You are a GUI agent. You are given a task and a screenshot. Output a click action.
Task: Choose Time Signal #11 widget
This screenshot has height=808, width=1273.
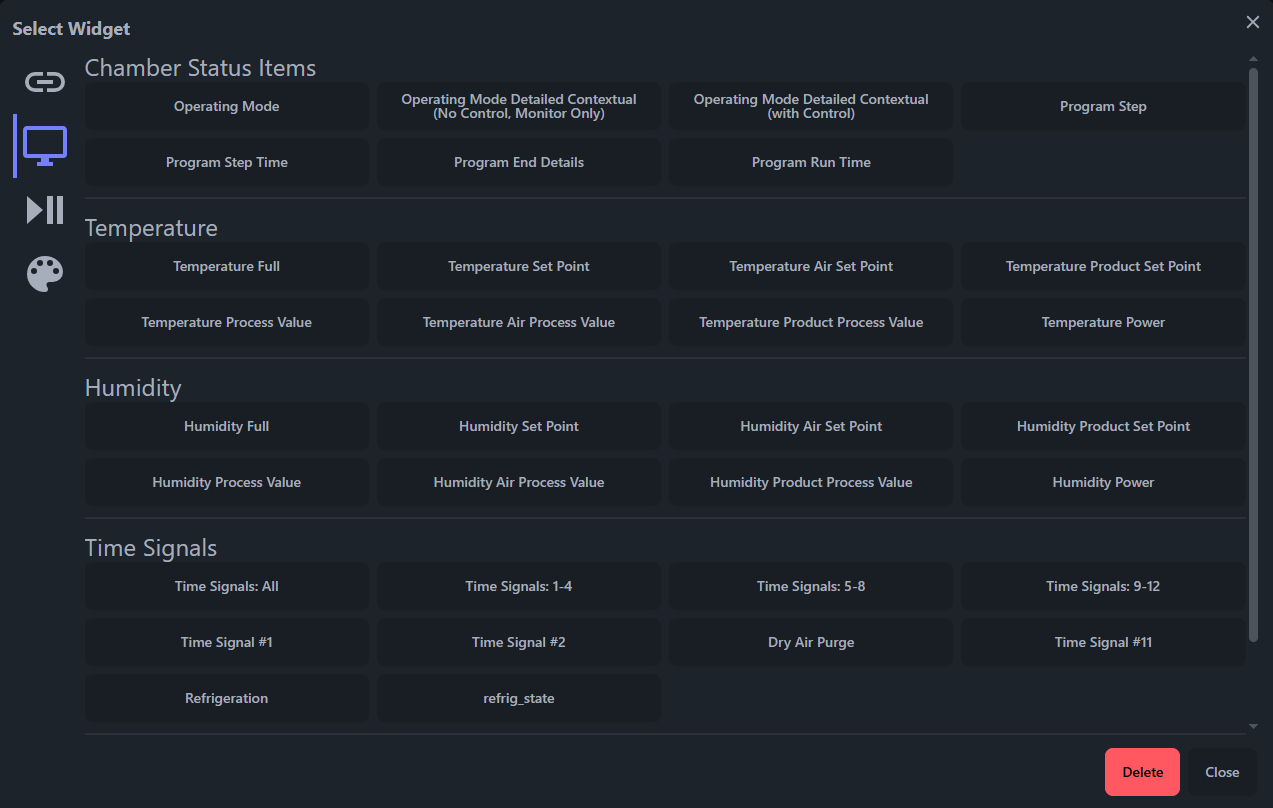(x=1103, y=642)
